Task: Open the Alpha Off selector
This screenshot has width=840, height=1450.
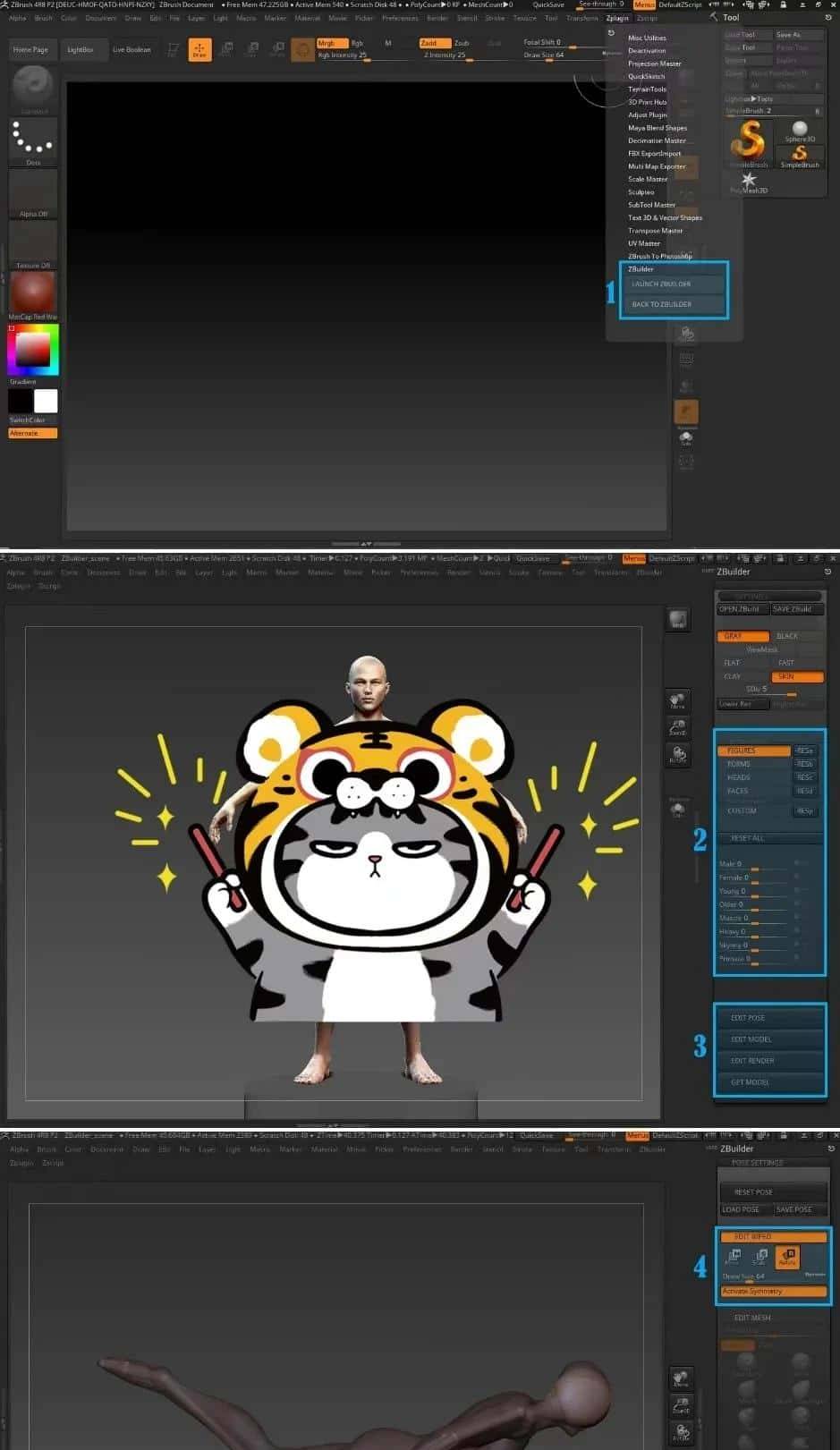Action: (33, 192)
